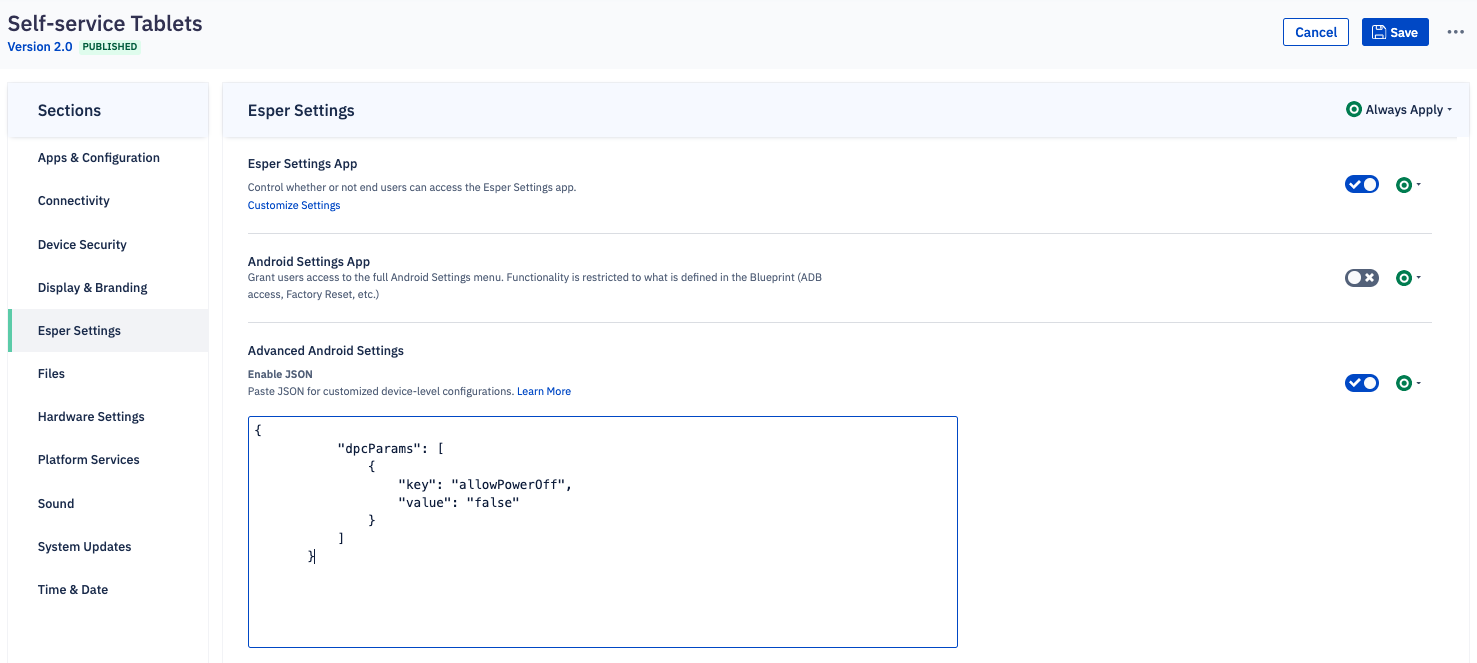
Task: Click the Save button with disk icon
Action: [1395, 32]
